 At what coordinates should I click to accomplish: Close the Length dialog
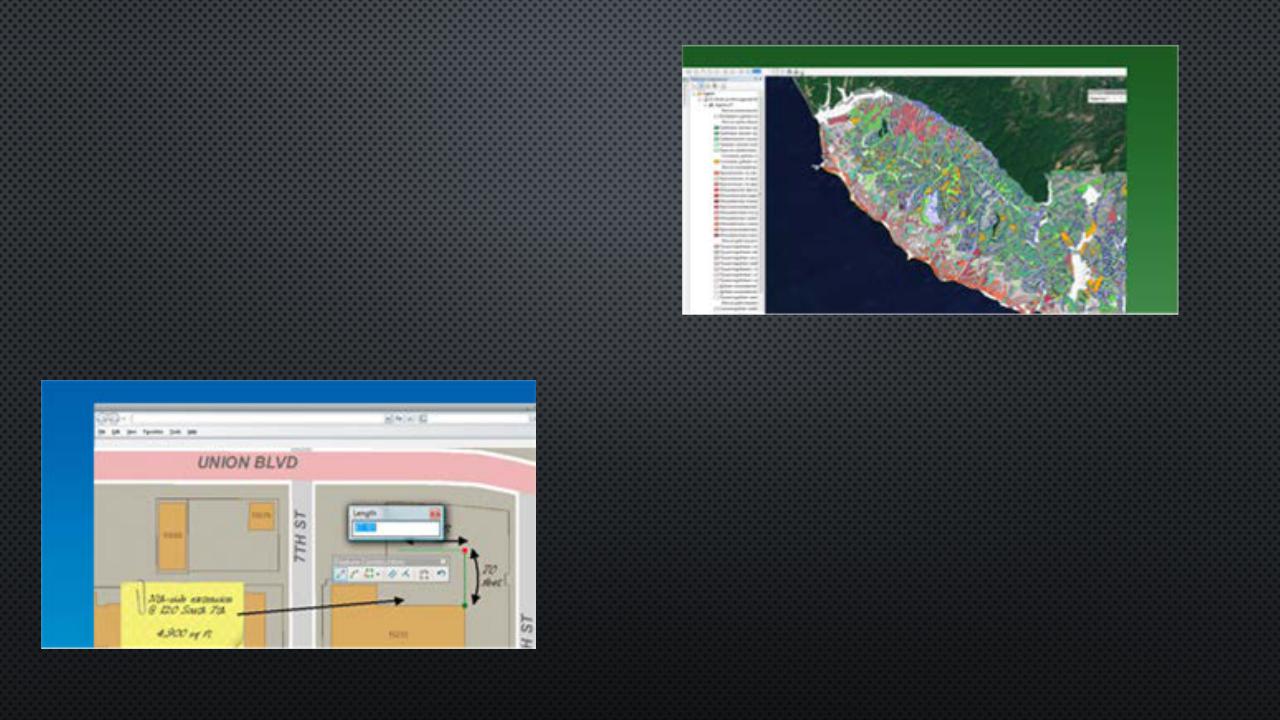[x=435, y=514]
